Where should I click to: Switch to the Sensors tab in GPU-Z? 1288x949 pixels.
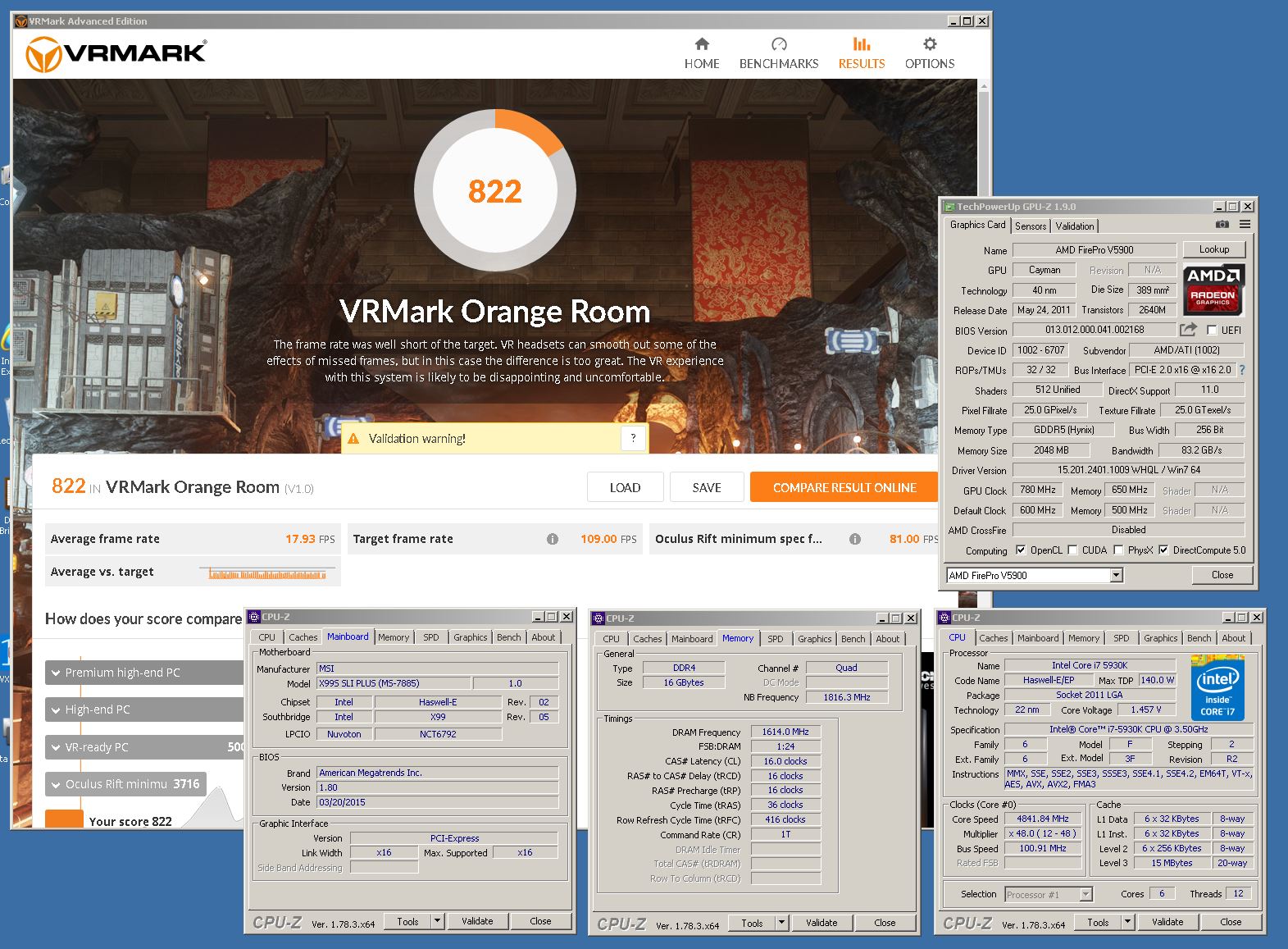pos(1031,226)
